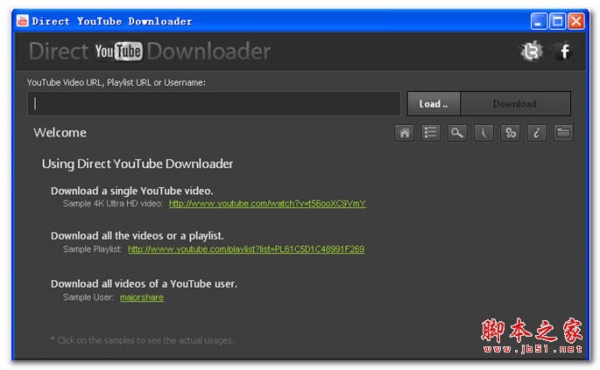The width and height of the screenshot is (600, 370).
Task: Click the 'Sample 4K Ultra HD video:' label
Action: 113,204
